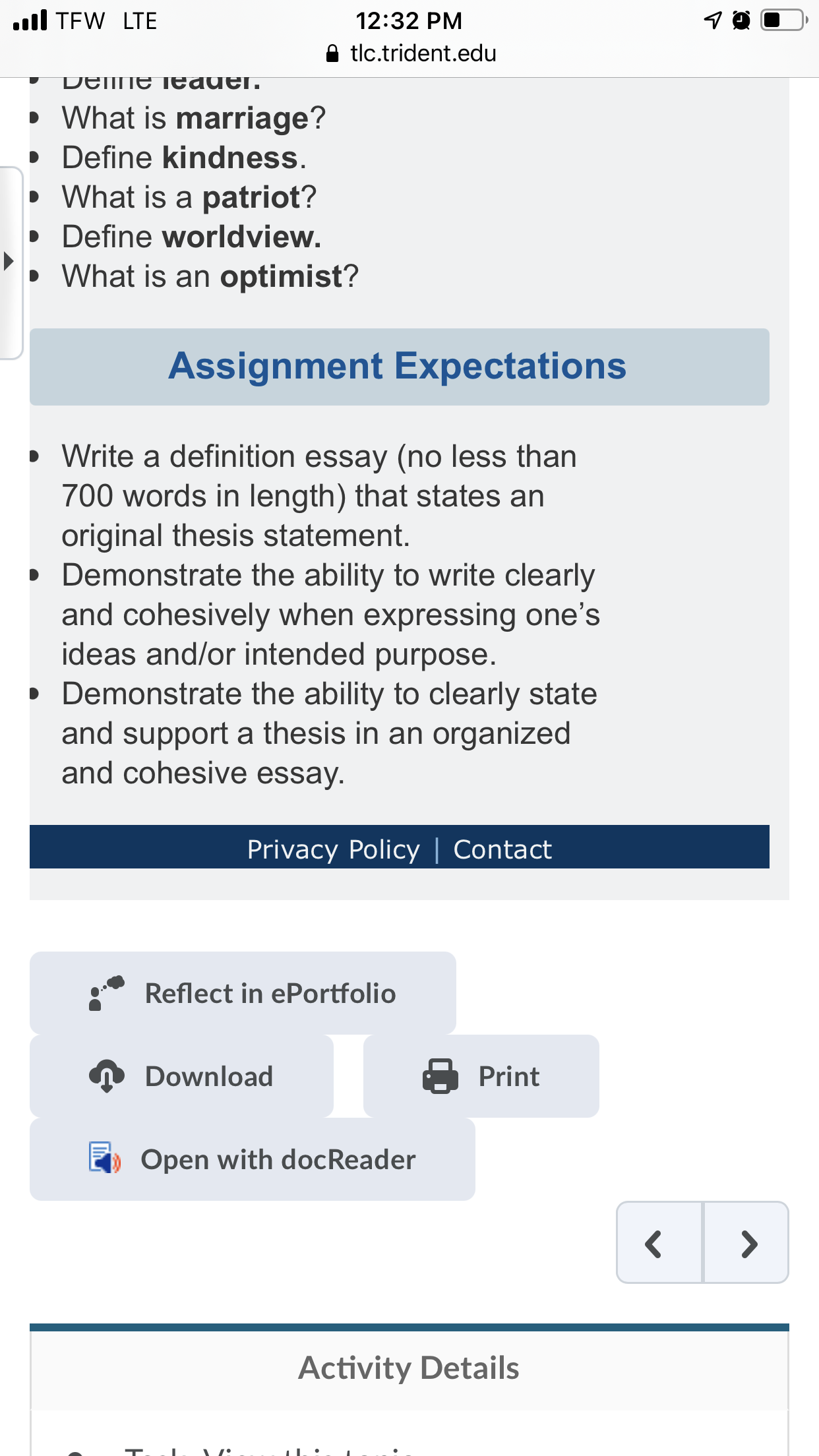Expand the side panel arrow handle
Screen dimensions: 819x1456
[10, 262]
